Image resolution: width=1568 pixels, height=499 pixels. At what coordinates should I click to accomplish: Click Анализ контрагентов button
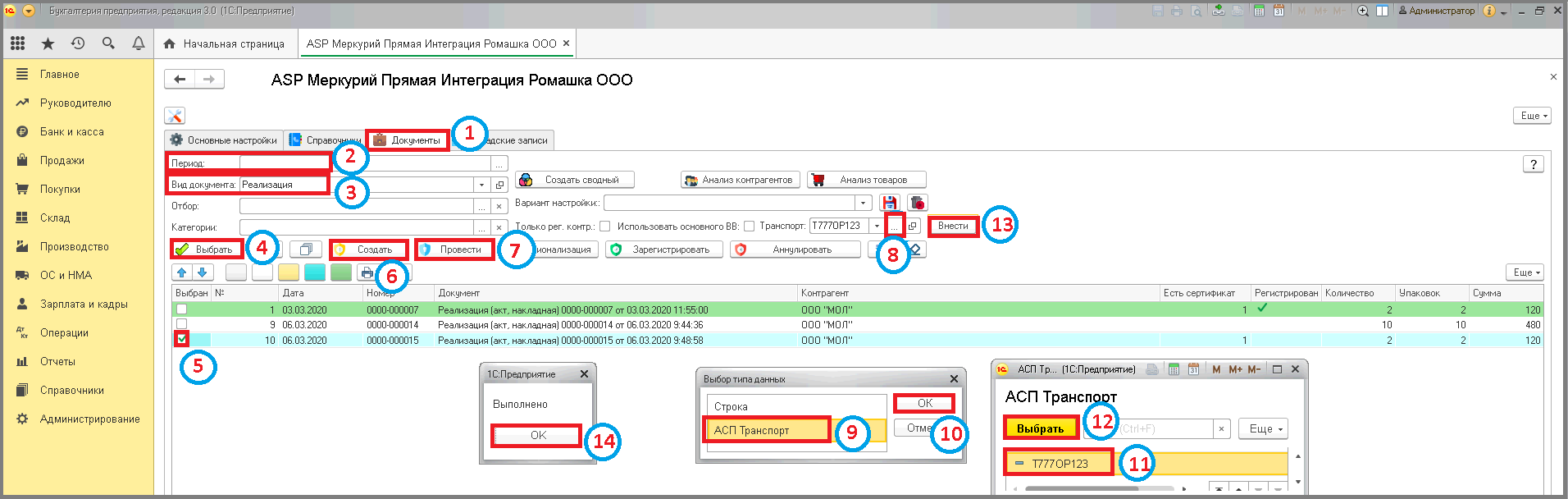740,180
